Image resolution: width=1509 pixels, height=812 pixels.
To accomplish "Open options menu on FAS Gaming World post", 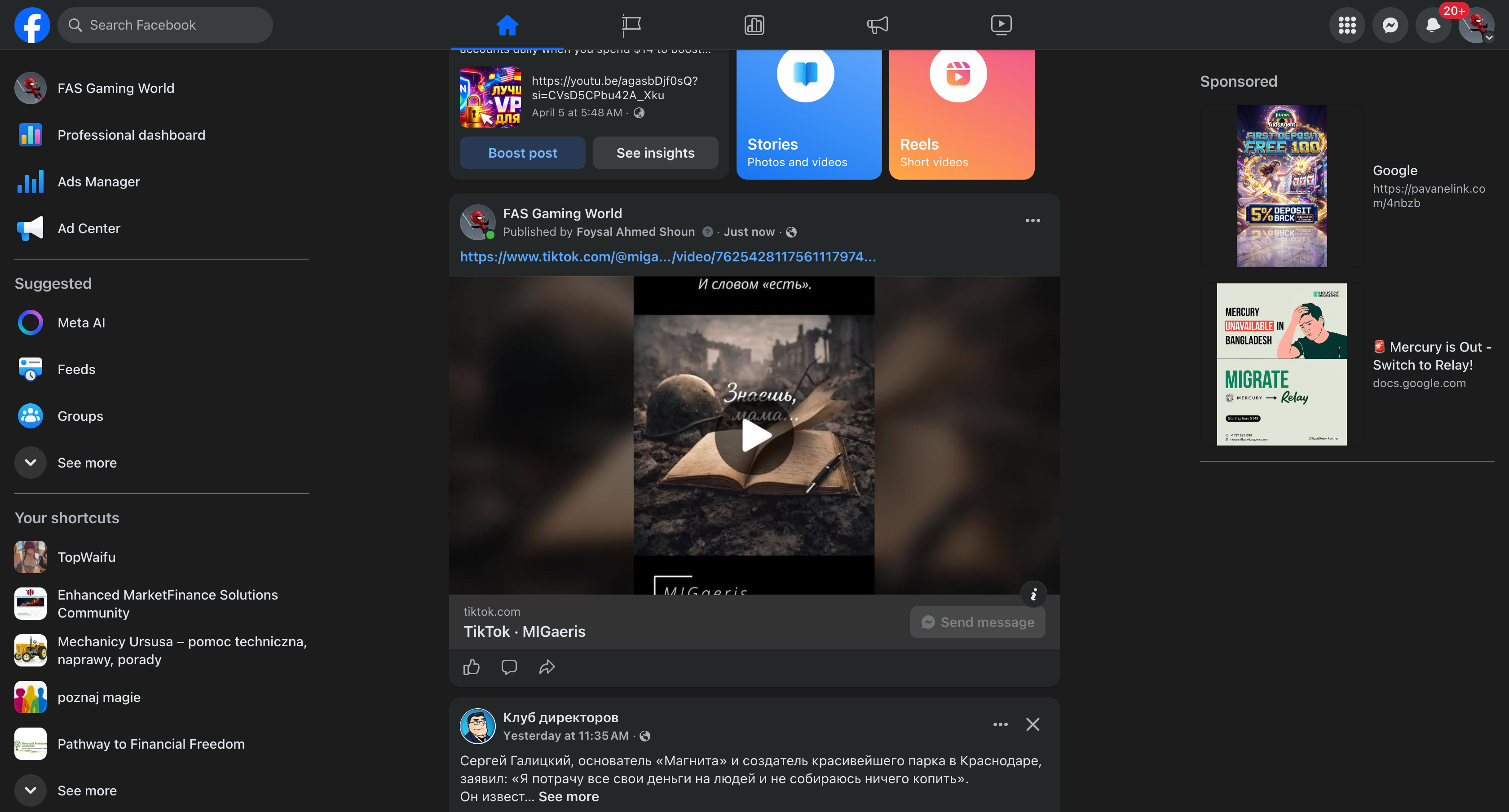I will (1033, 221).
